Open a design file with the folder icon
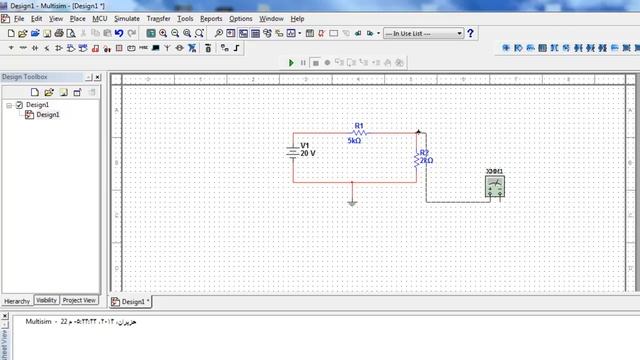Screen dimensions: 640x360 click(23, 33)
